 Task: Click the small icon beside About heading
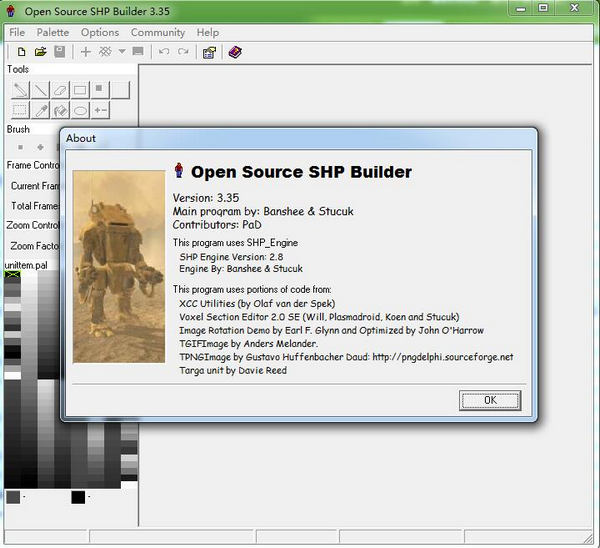click(179, 170)
